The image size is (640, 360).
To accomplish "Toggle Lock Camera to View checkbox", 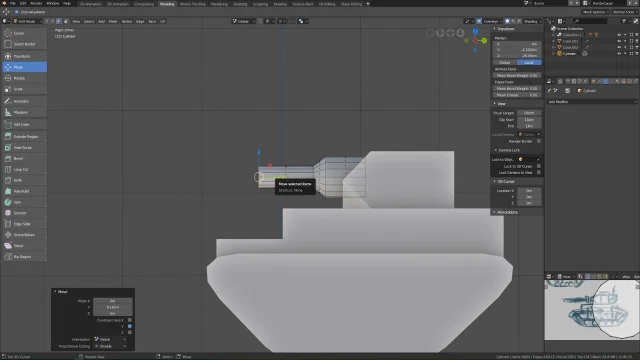I will coord(539,172).
